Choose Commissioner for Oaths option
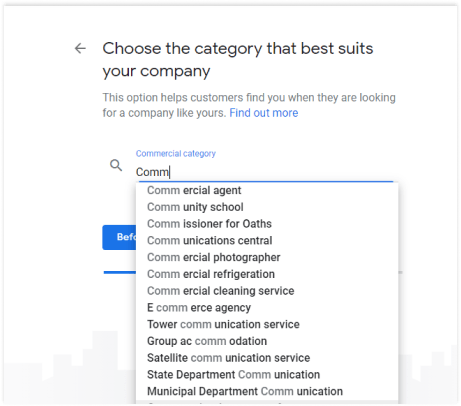This screenshot has height=406, width=461. coord(267,224)
